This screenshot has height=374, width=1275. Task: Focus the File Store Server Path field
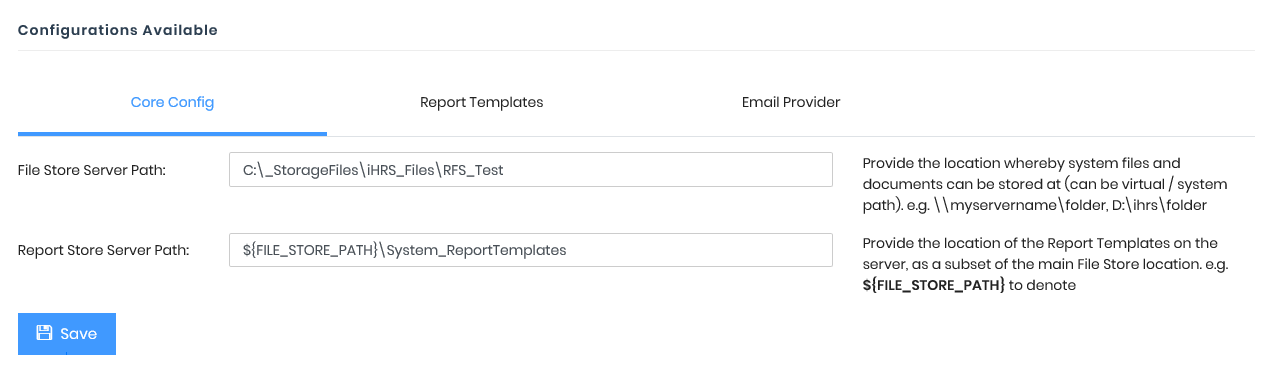pos(531,169)
